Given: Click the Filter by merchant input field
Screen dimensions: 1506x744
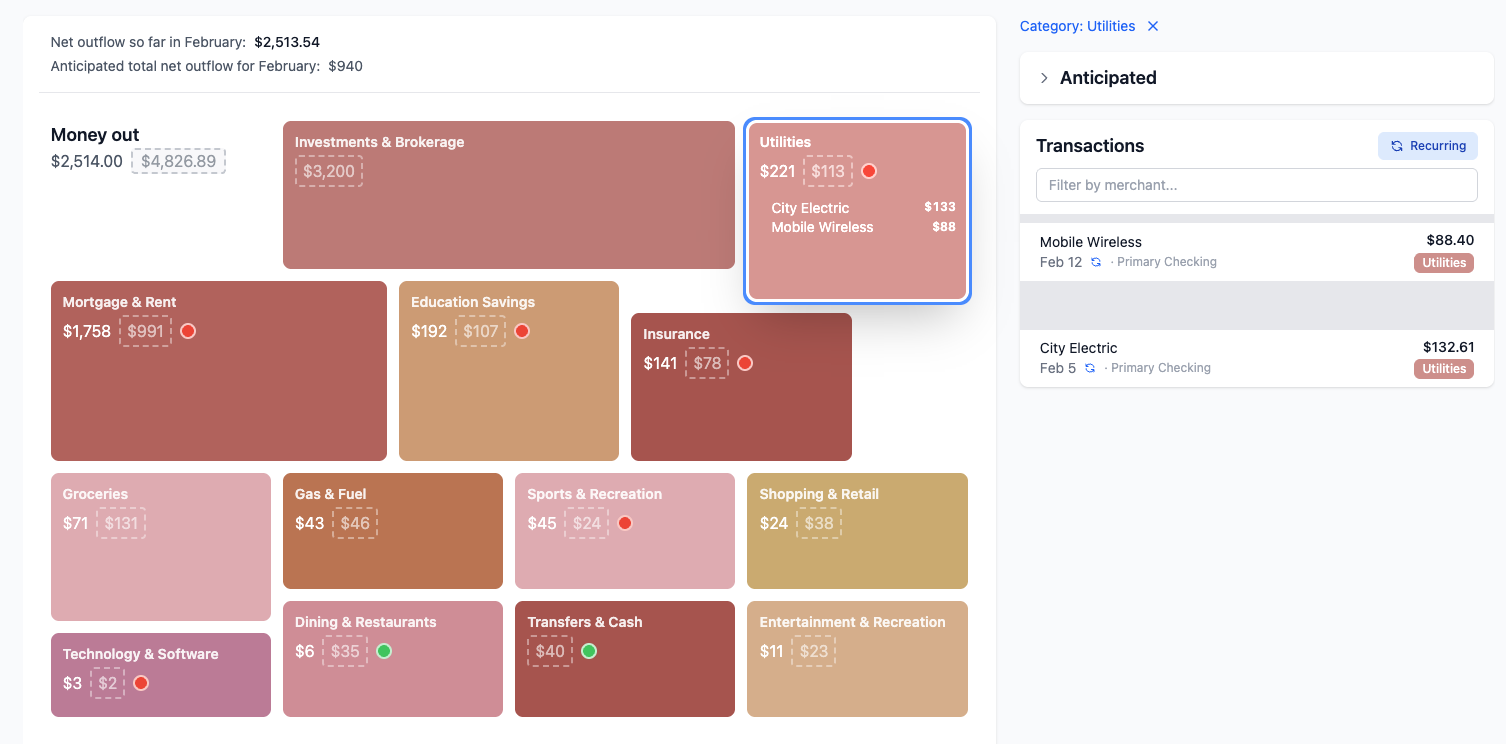Looking at the screenshot, I should pyautogui.click(x=1256, y=185).
